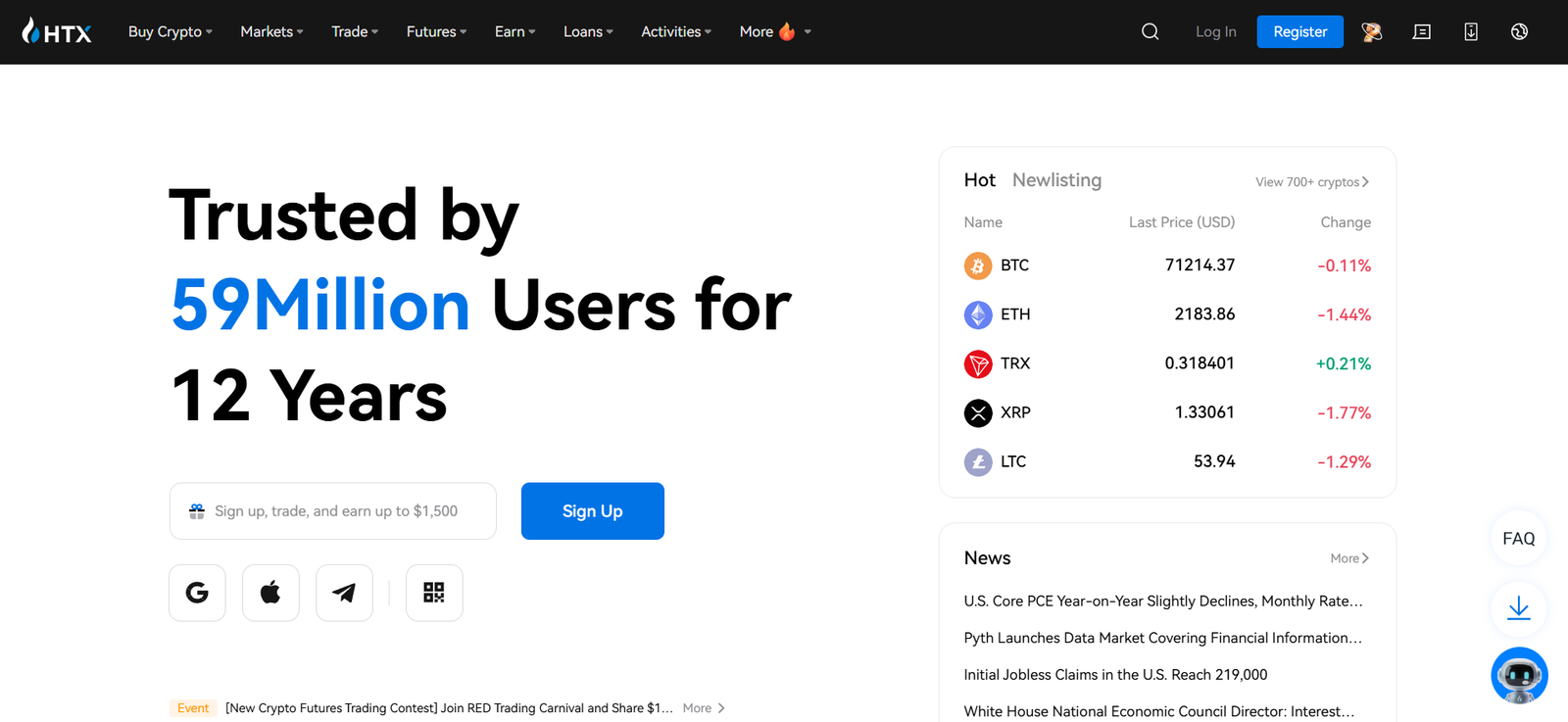Click BTC change -0.11%
Image resolution: width=1568 pixels, height=722 pixels.
tap(1344, 265)
